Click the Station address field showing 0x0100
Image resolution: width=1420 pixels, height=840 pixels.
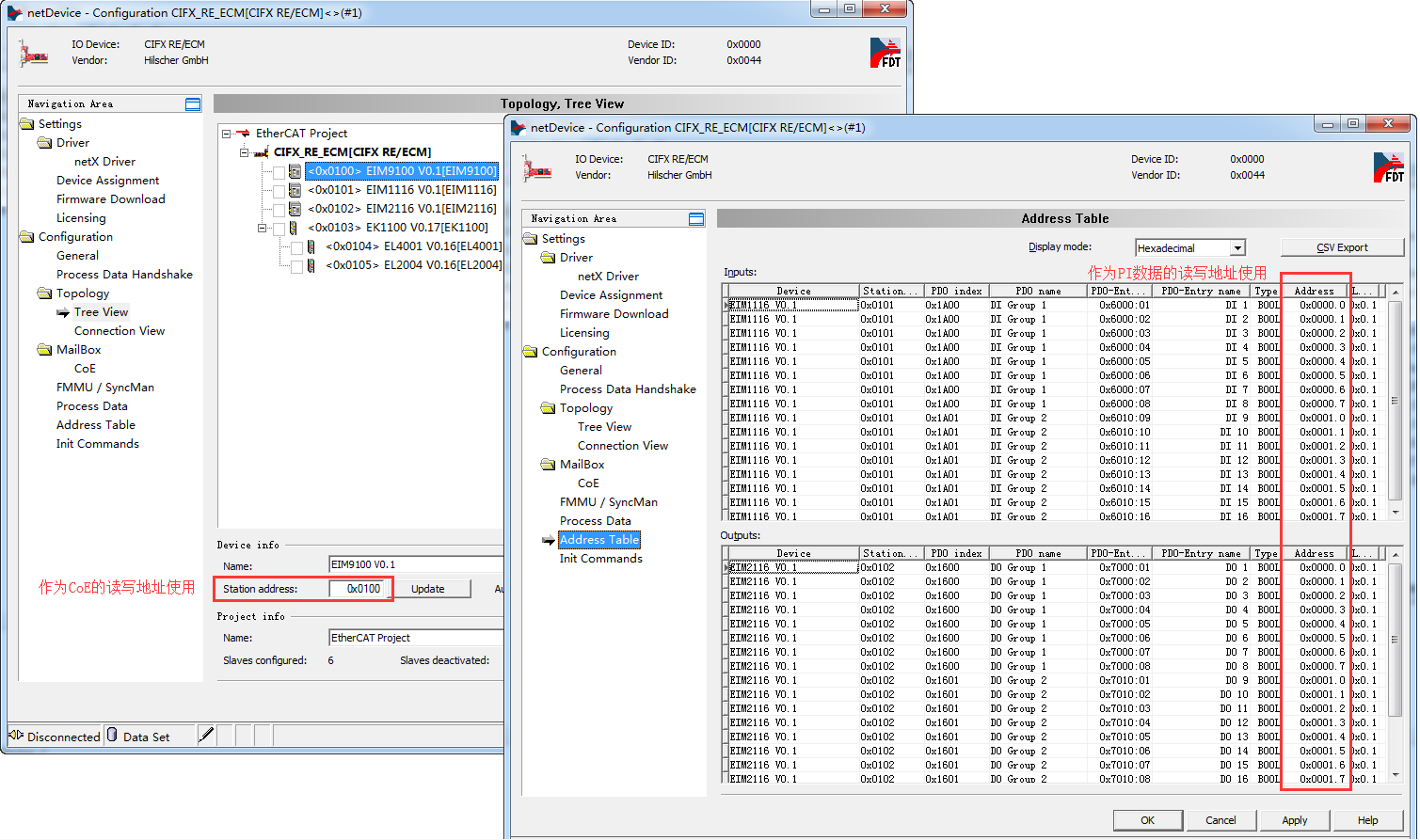pos(358,589)
